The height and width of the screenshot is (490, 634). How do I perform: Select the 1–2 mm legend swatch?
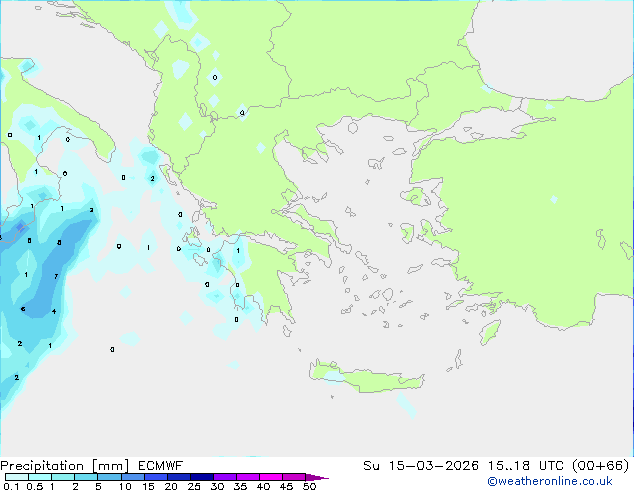(63, 477)
